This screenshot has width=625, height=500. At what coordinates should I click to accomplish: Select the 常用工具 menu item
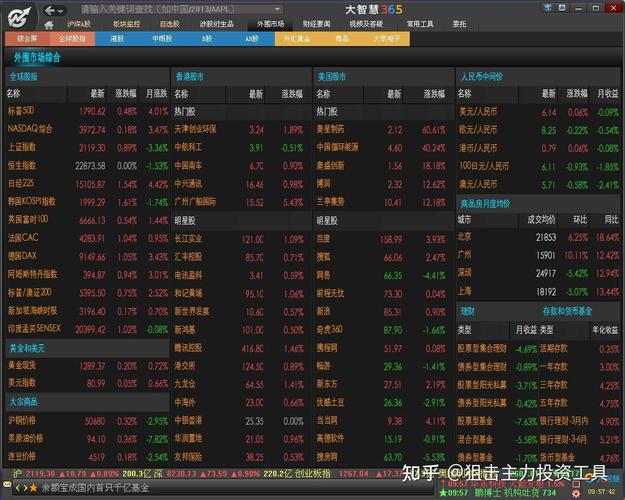click(x=420, y=23)
